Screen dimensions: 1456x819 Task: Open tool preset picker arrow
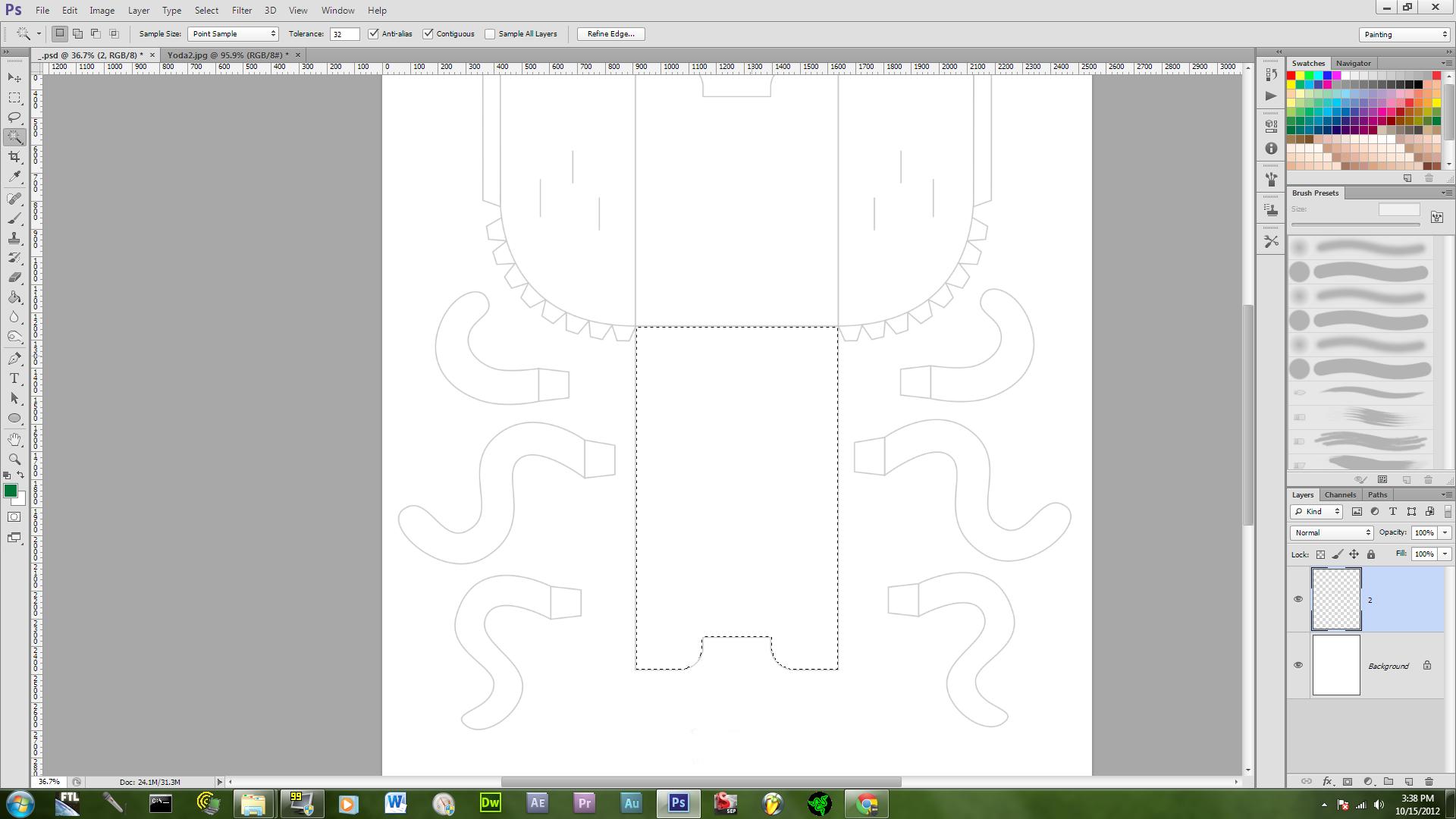[39, 33]
